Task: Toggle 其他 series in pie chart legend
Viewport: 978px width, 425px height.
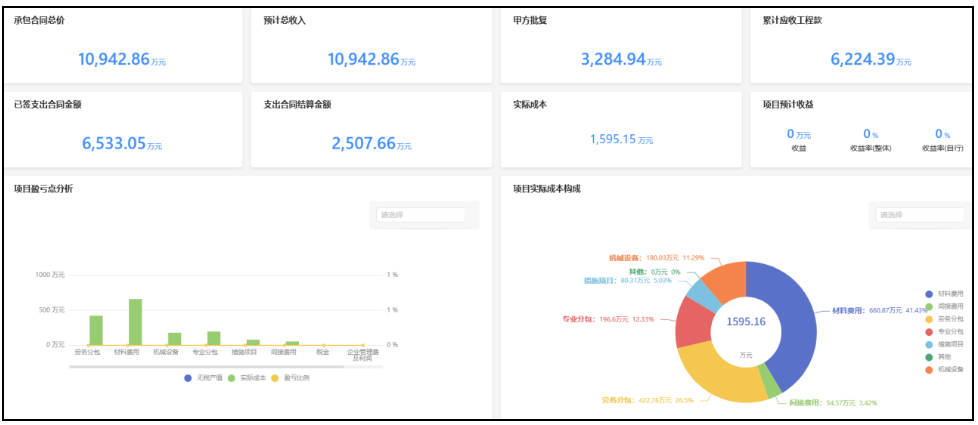Action: click(939, 357)
